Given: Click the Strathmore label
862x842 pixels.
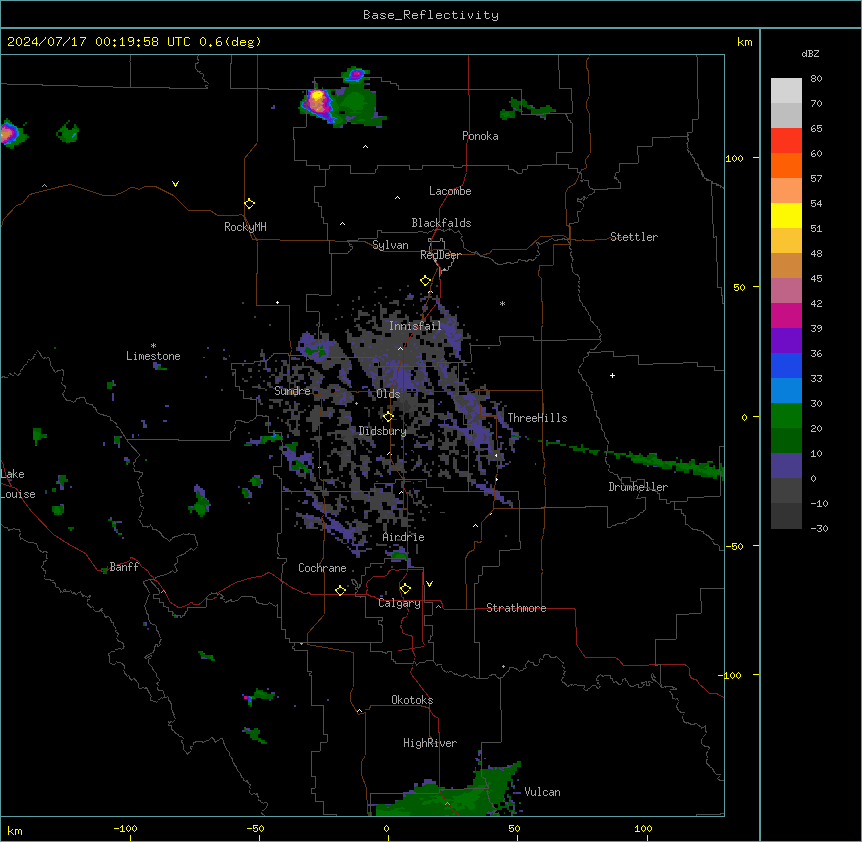Looking at the screenshot, I should point(516,608).
